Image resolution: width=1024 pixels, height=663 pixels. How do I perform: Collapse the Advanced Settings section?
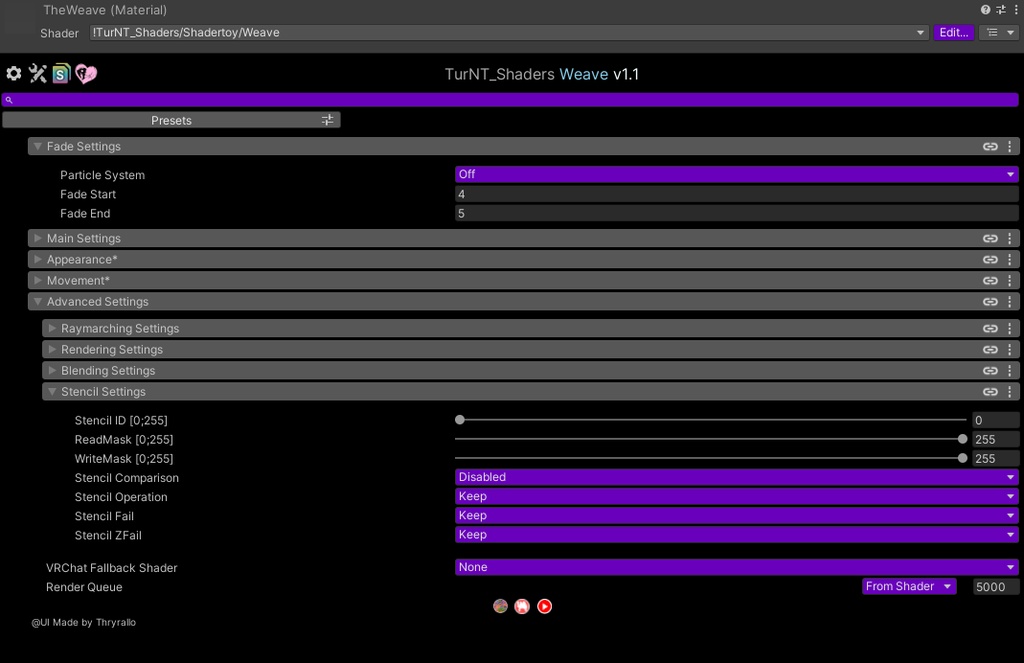tap(38, 302)
